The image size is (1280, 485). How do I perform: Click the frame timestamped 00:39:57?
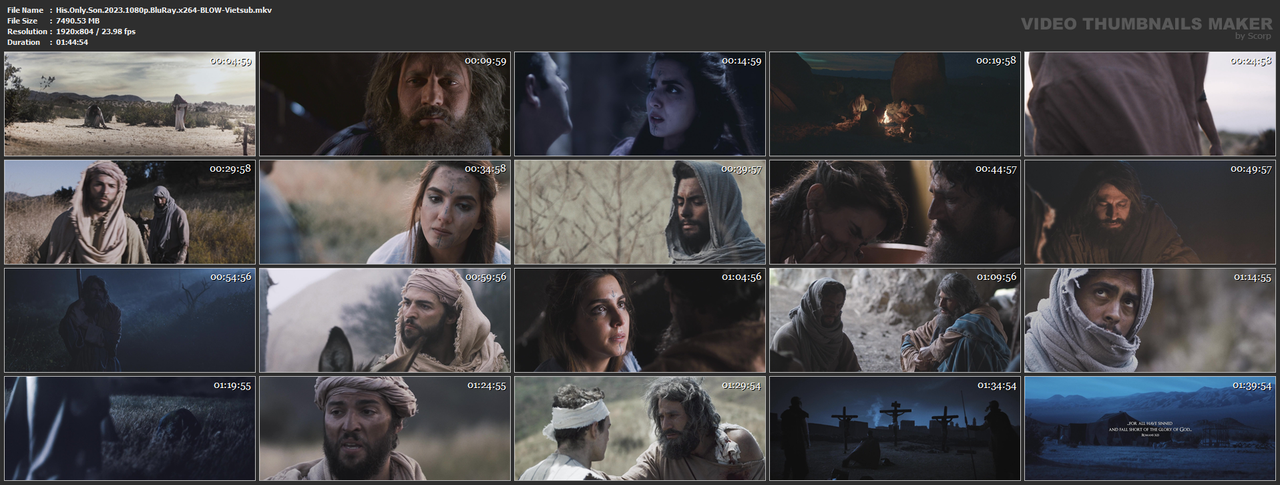point(640,212)
